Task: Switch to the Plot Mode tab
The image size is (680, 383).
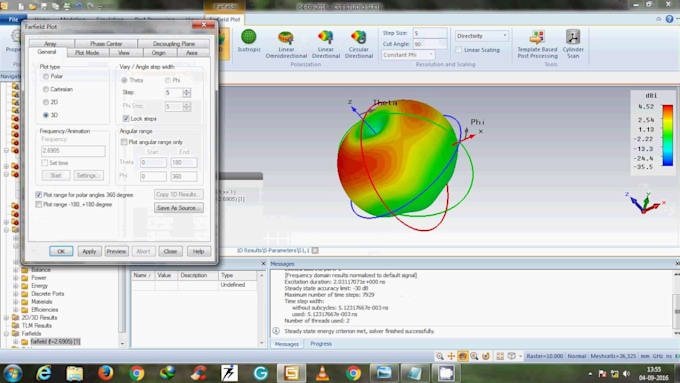Action: [87, 52]
